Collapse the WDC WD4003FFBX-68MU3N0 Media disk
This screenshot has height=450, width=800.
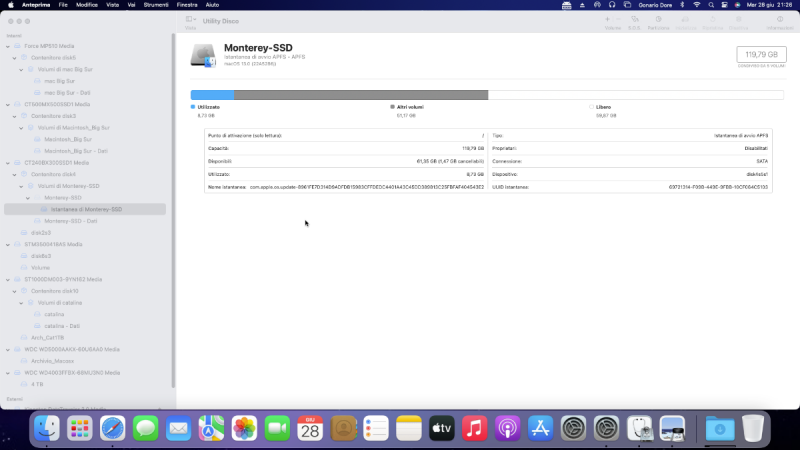pyautogui.click(x=8, y=373)
